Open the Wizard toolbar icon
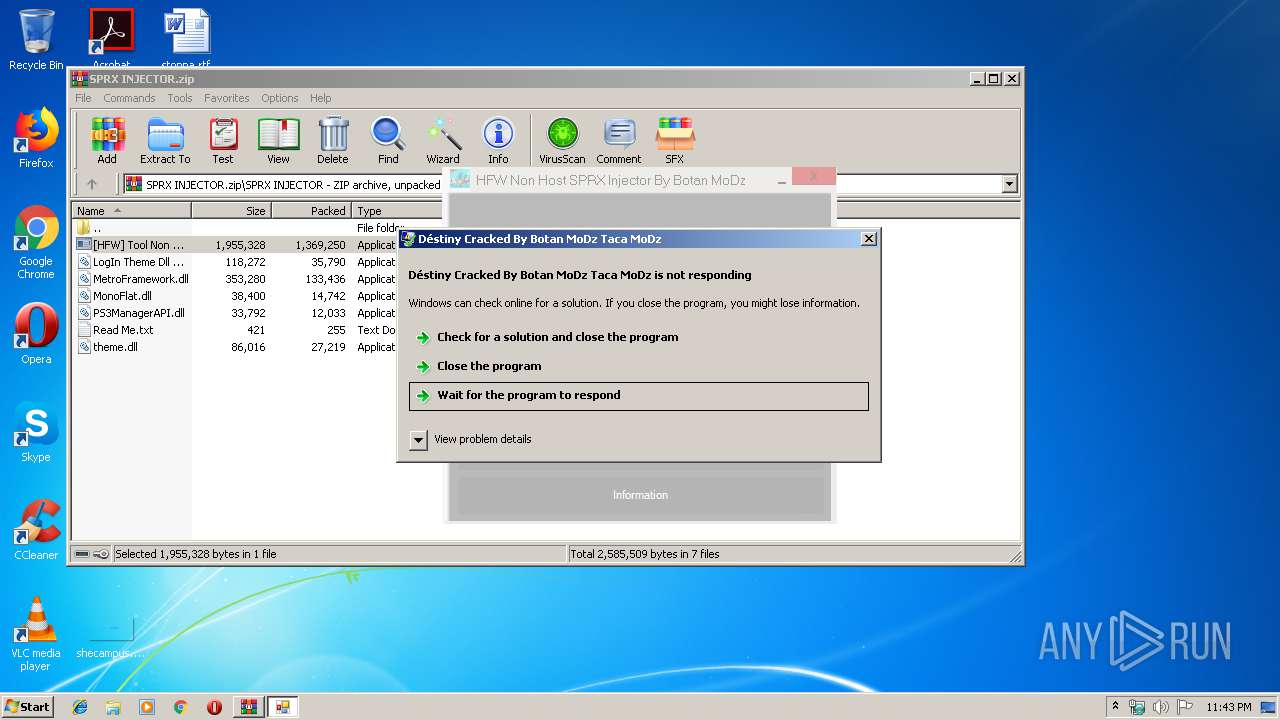1280x720 pixels. click(443, 140)
